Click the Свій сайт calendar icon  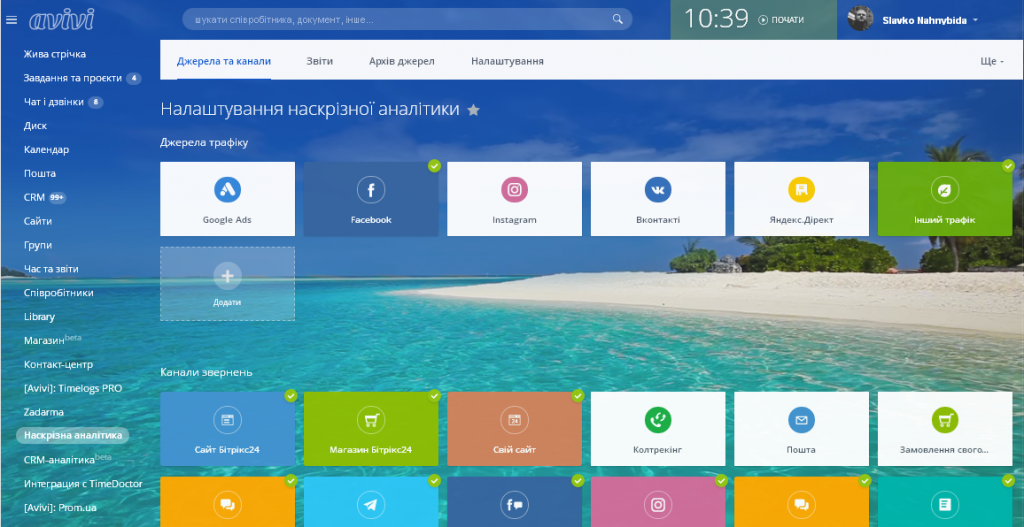click(515, 420)
